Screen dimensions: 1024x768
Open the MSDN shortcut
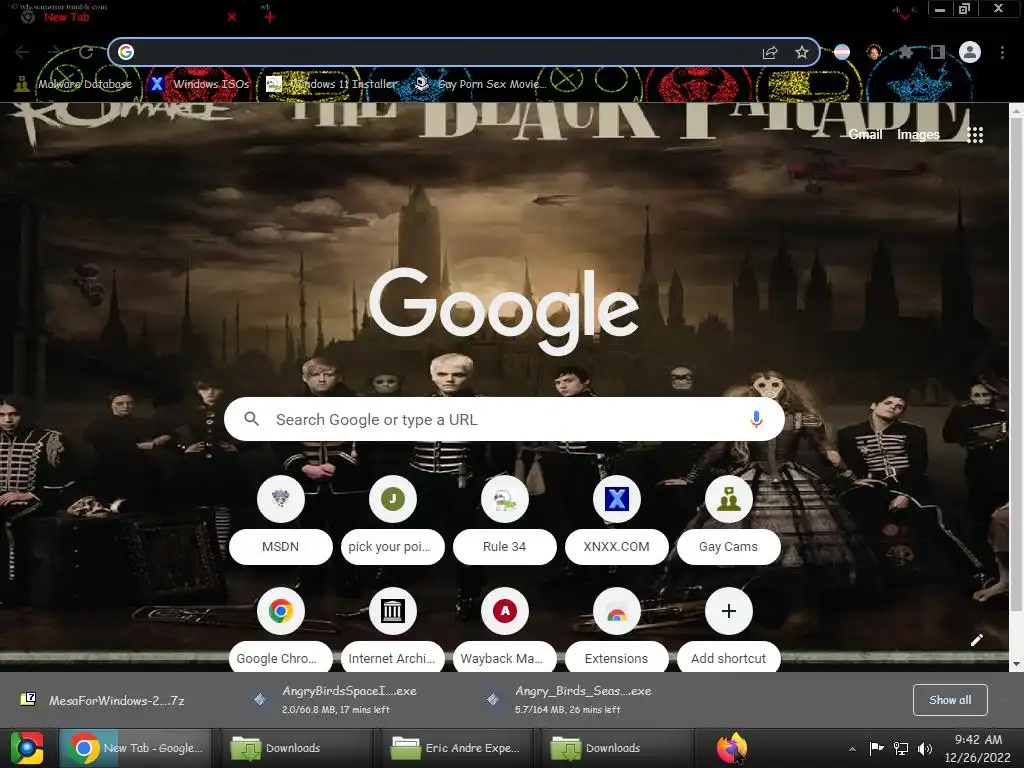click(281, 520)
